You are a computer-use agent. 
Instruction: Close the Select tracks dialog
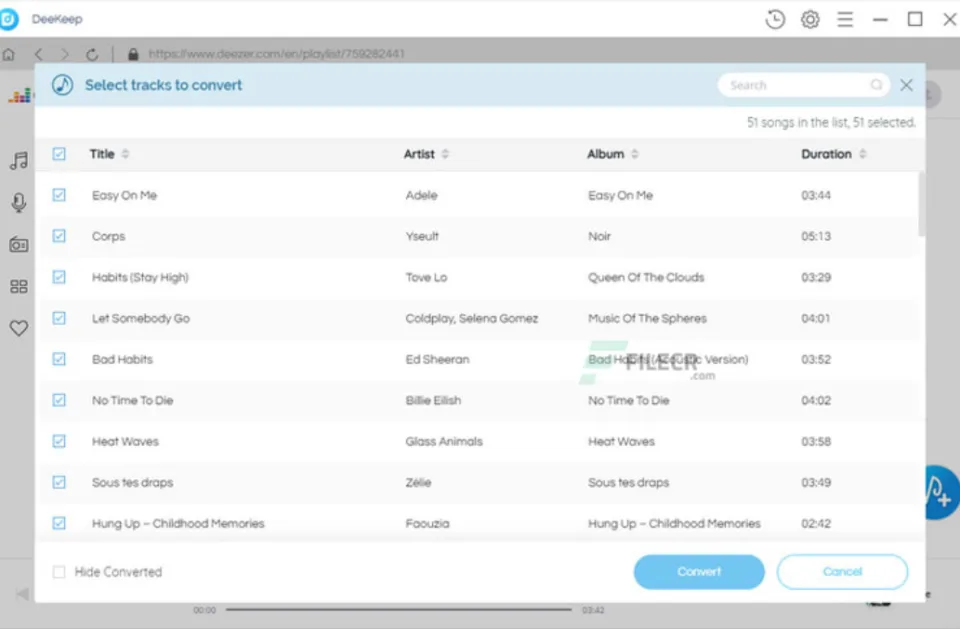(x=907, y=85)
